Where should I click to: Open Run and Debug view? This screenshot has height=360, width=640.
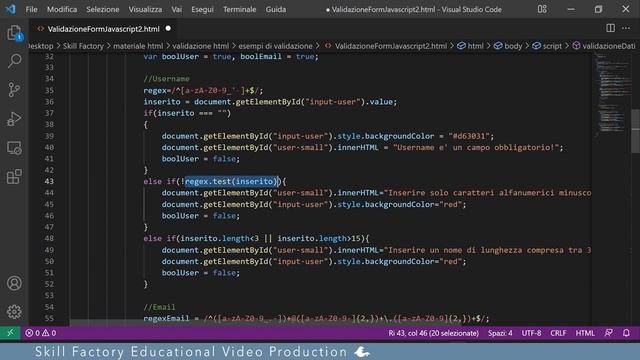click(x=14, y=119)
